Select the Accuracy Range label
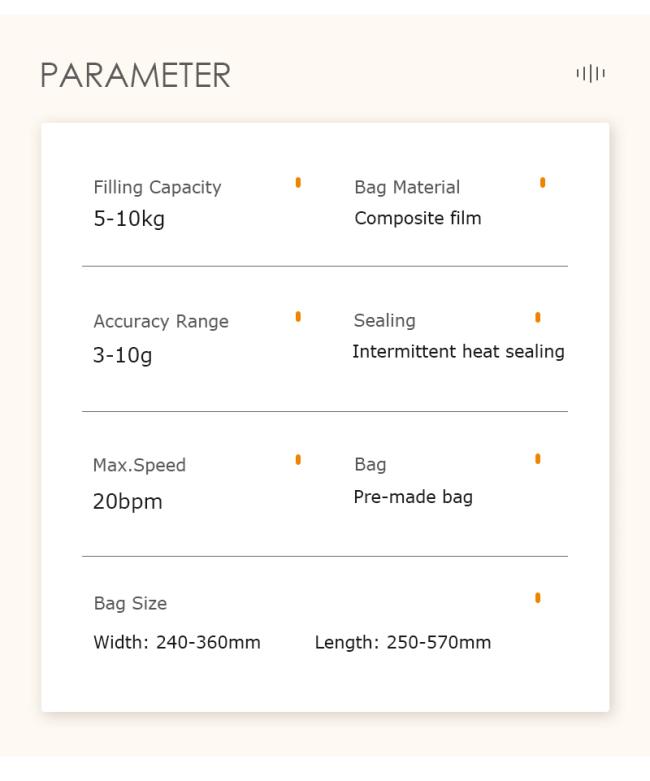Image resolution: width=650 pixels, height=781 pixels. tap(161, 321)
